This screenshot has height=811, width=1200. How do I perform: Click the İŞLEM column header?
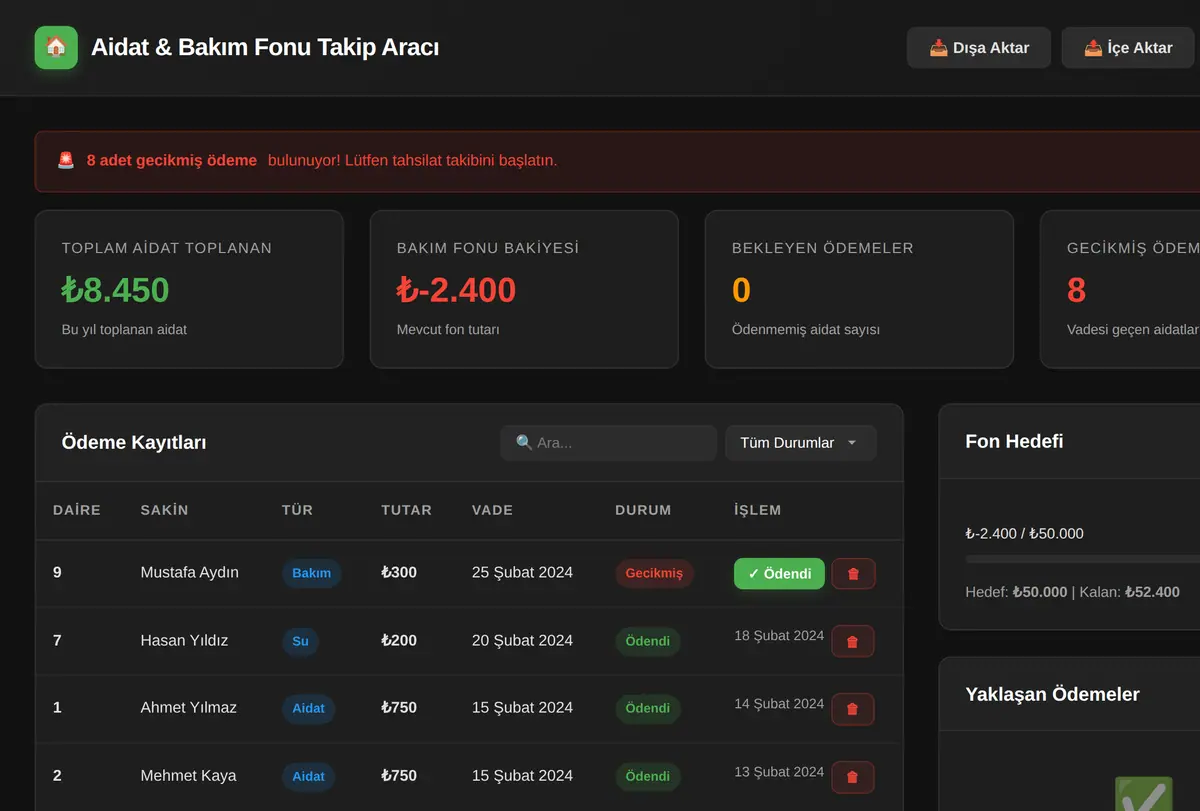coord(757,510)
